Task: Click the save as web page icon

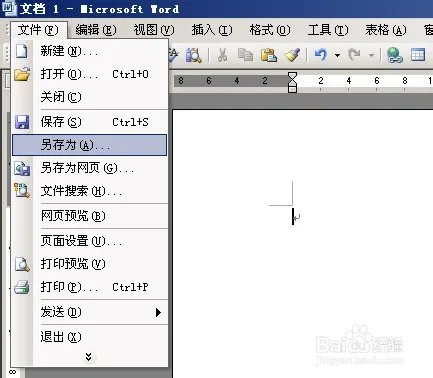Action: tap(22, 168)
